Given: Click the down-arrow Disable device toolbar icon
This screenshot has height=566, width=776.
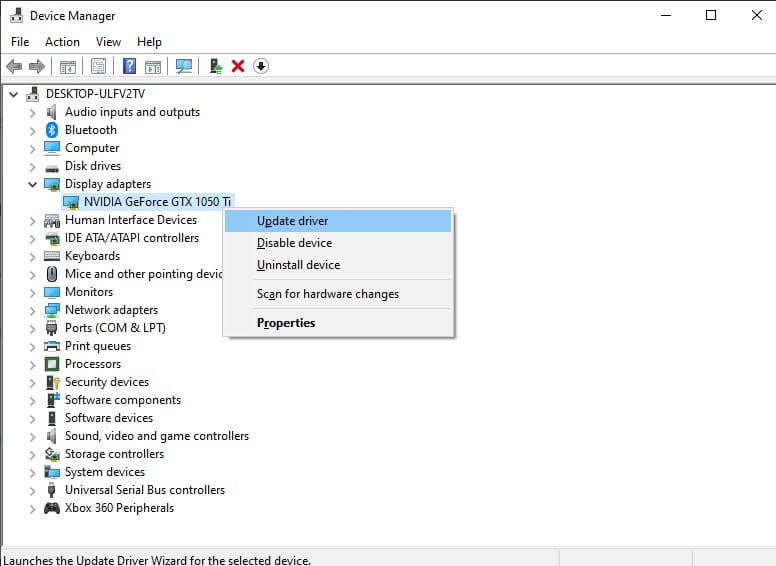Looking at the screenshot, I should 261,66.
